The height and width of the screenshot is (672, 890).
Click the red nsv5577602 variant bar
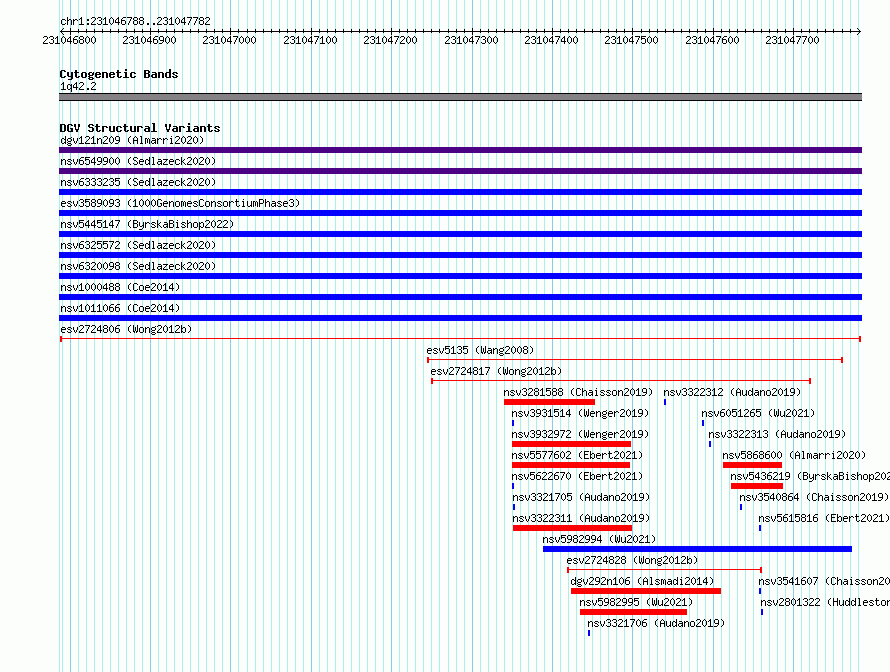[x=571, y=465]
